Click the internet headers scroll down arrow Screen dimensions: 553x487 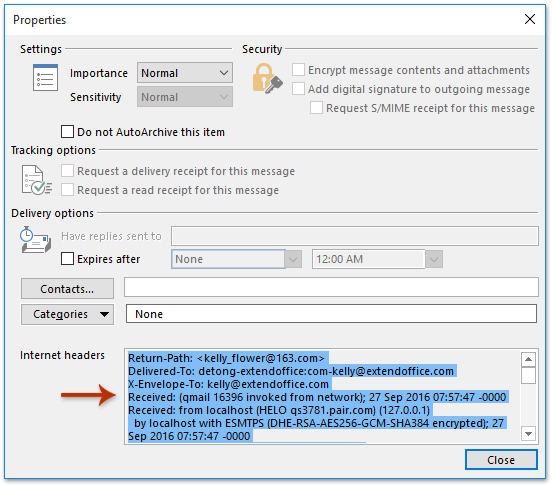tap(528, 434)
